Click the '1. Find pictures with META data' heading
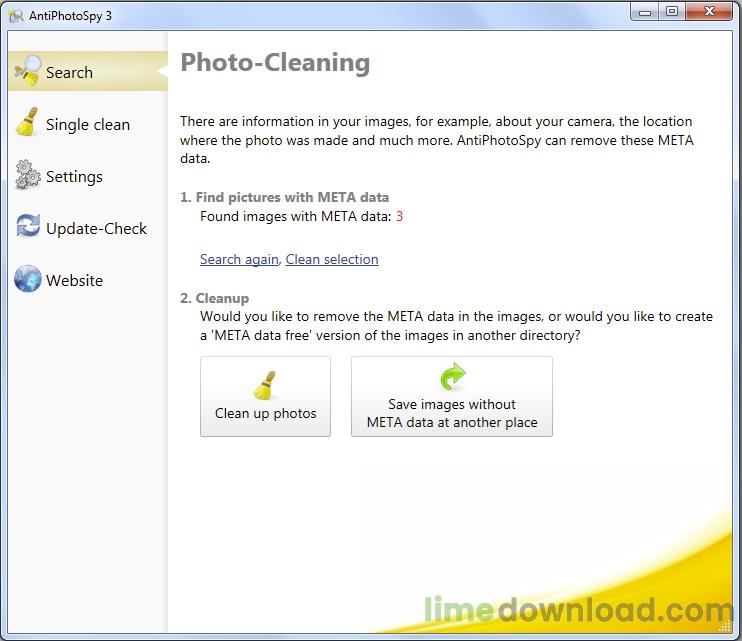 [284, 197]
